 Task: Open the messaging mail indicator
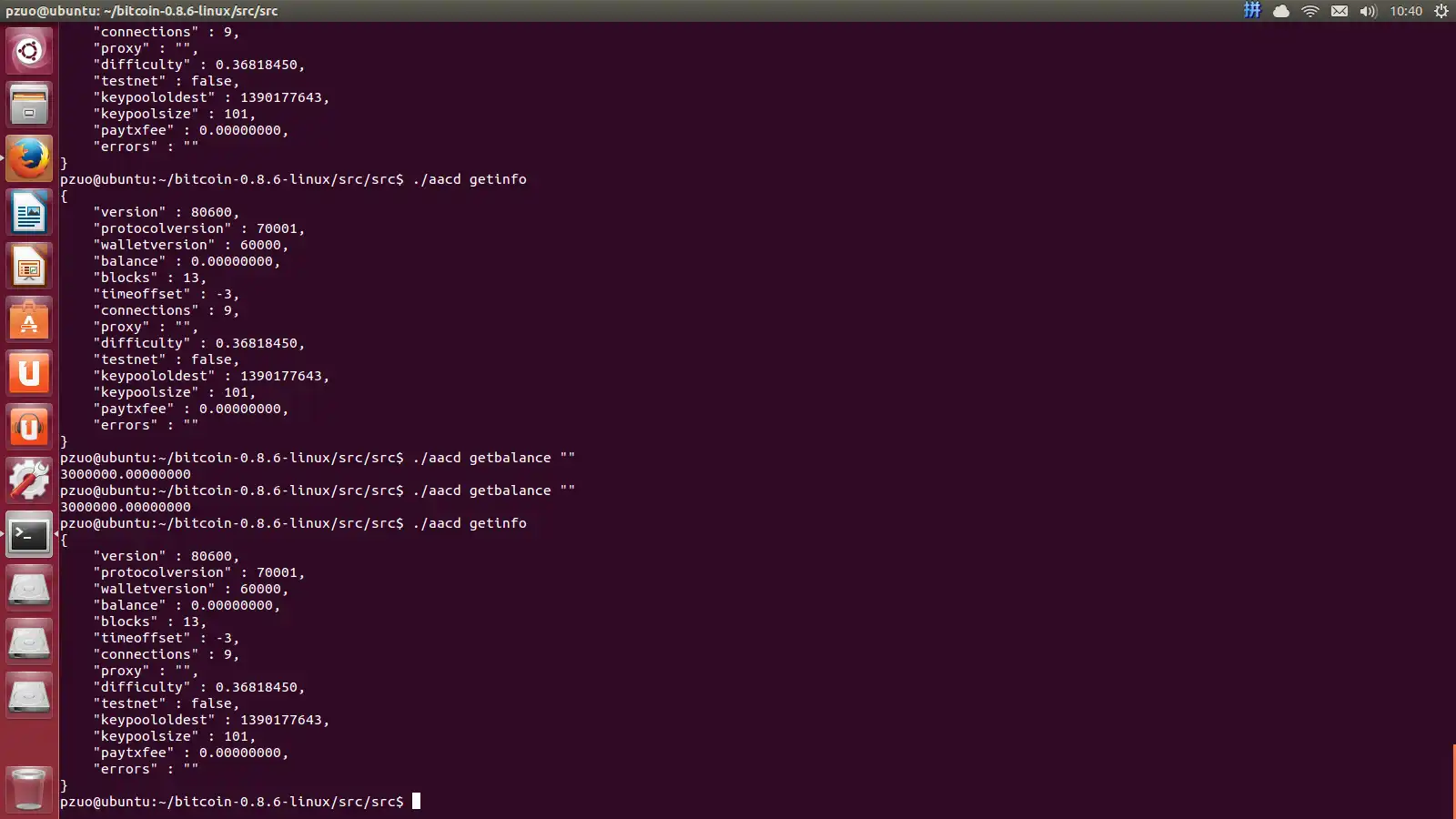coord(1340,11)
